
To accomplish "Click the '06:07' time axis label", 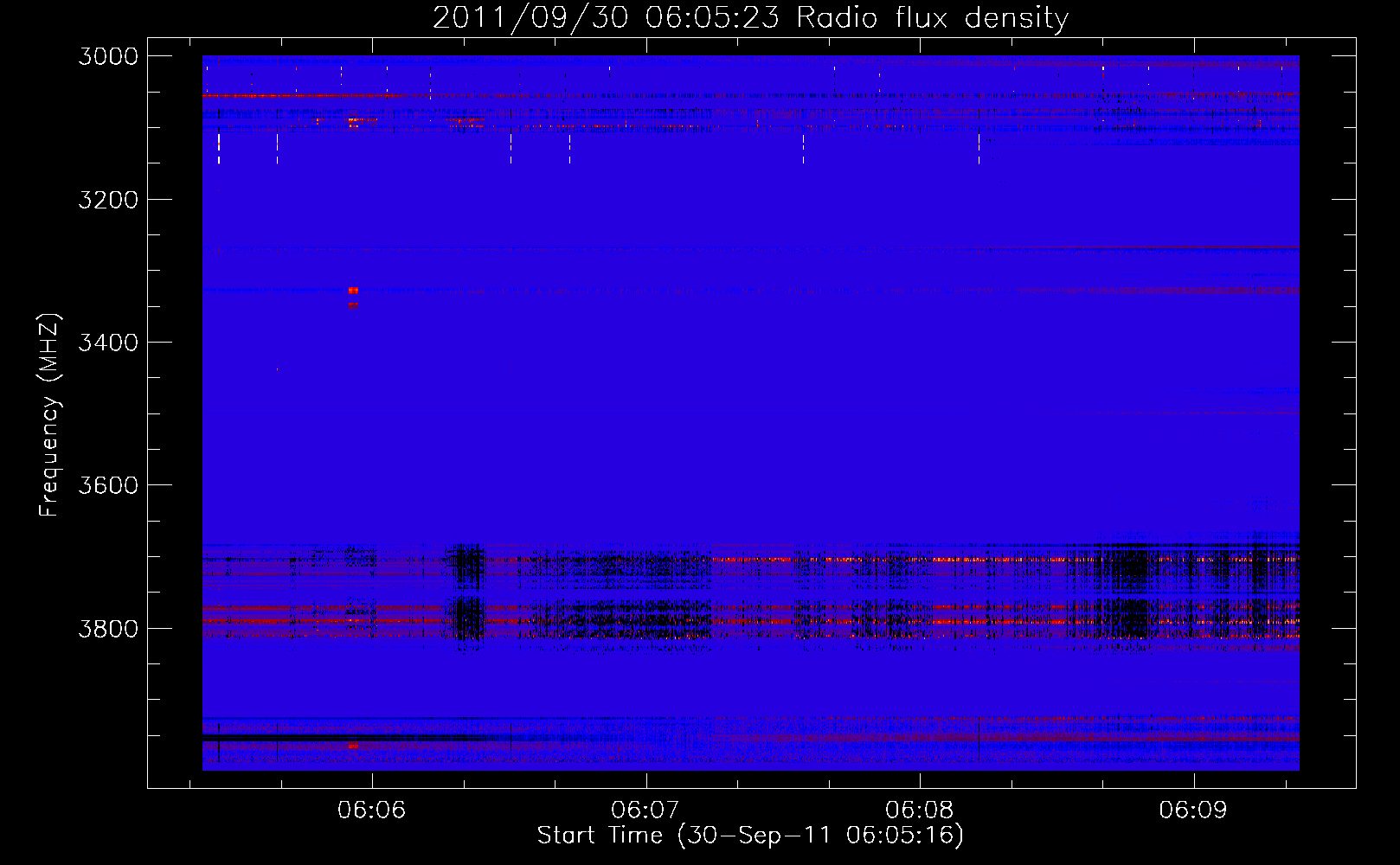I will tap(645, 811).
